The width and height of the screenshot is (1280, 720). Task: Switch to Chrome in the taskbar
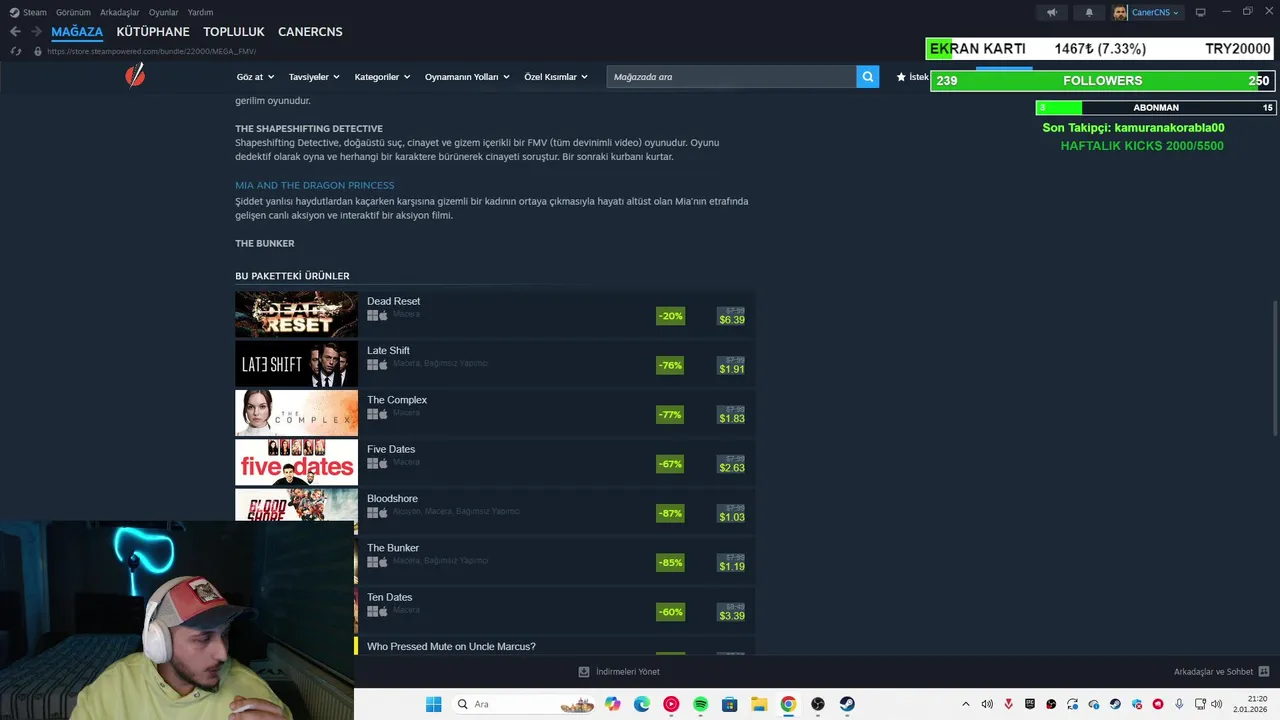[788, 704]
